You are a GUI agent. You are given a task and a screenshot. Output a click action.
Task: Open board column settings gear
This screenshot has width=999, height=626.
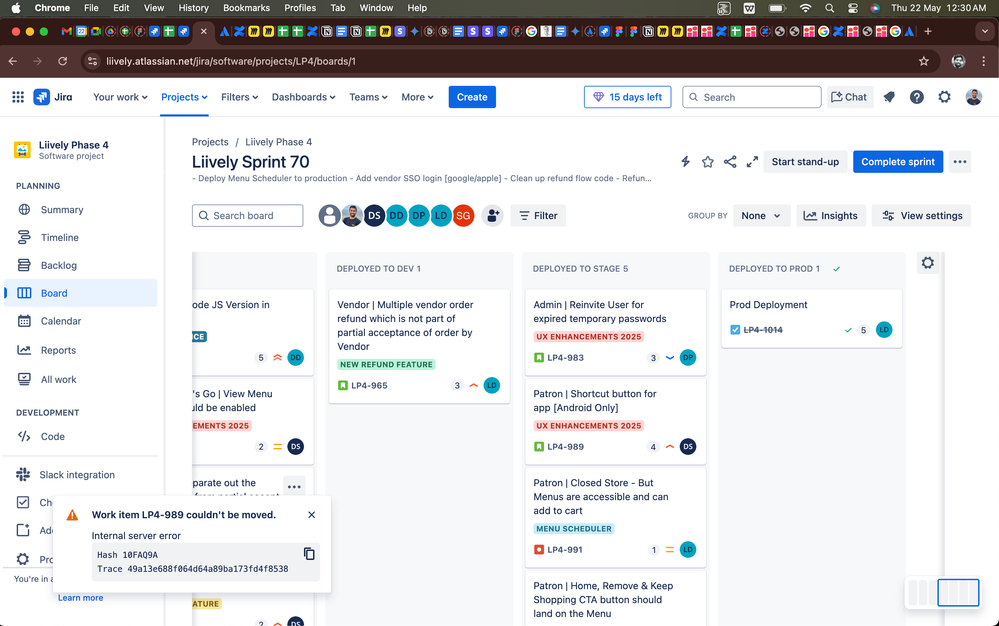928,262
